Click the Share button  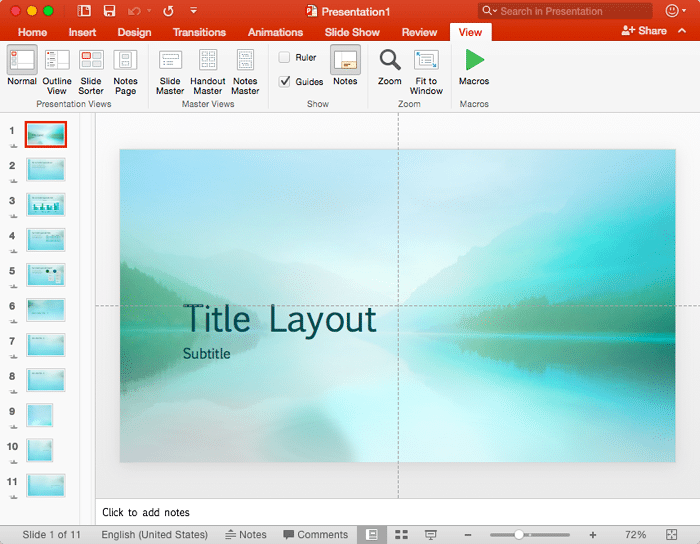coord(644,30)
